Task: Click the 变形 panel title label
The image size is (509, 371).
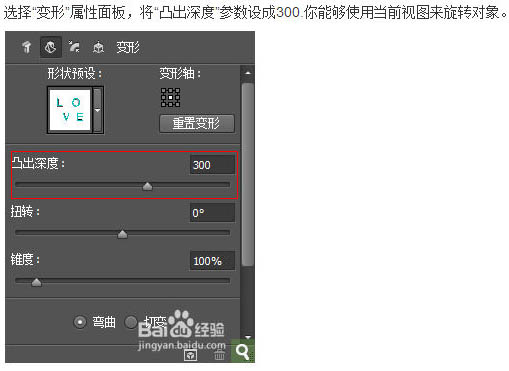Action: pyautogui.click(x=128, y=47)
